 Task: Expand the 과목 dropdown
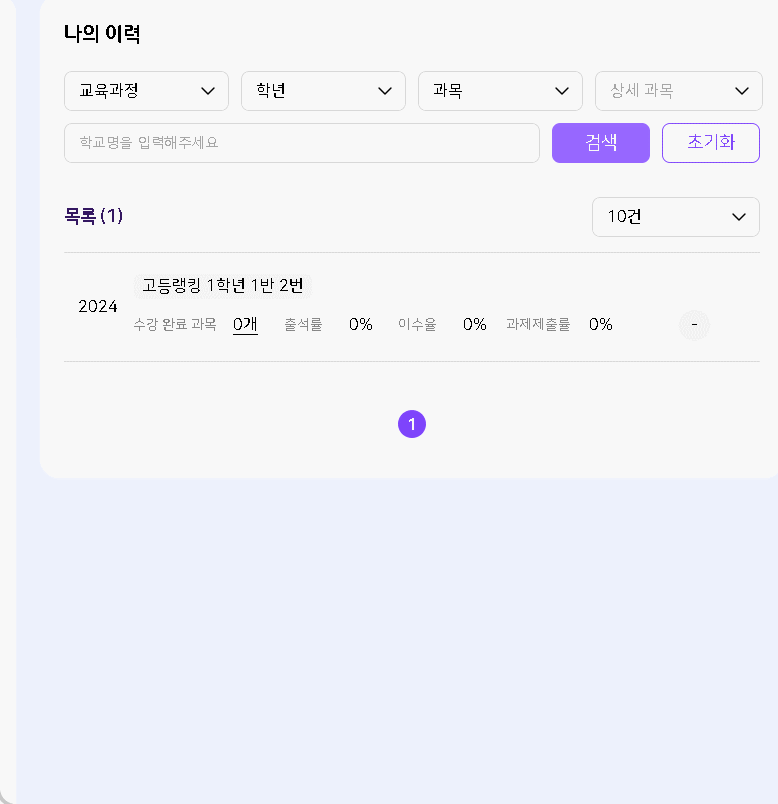tap(500, 91)
